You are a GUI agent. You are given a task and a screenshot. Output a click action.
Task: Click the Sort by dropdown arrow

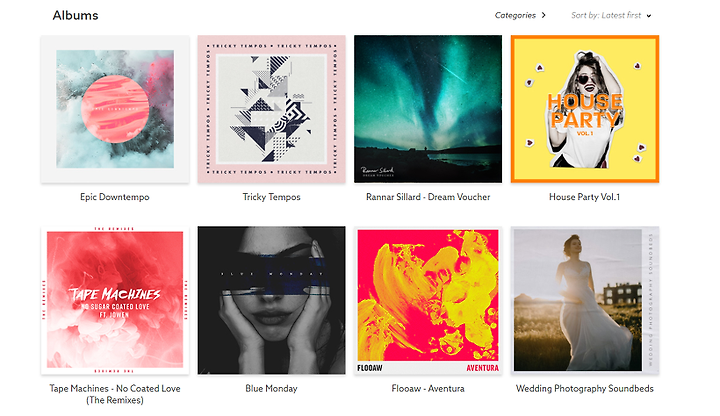649,16
